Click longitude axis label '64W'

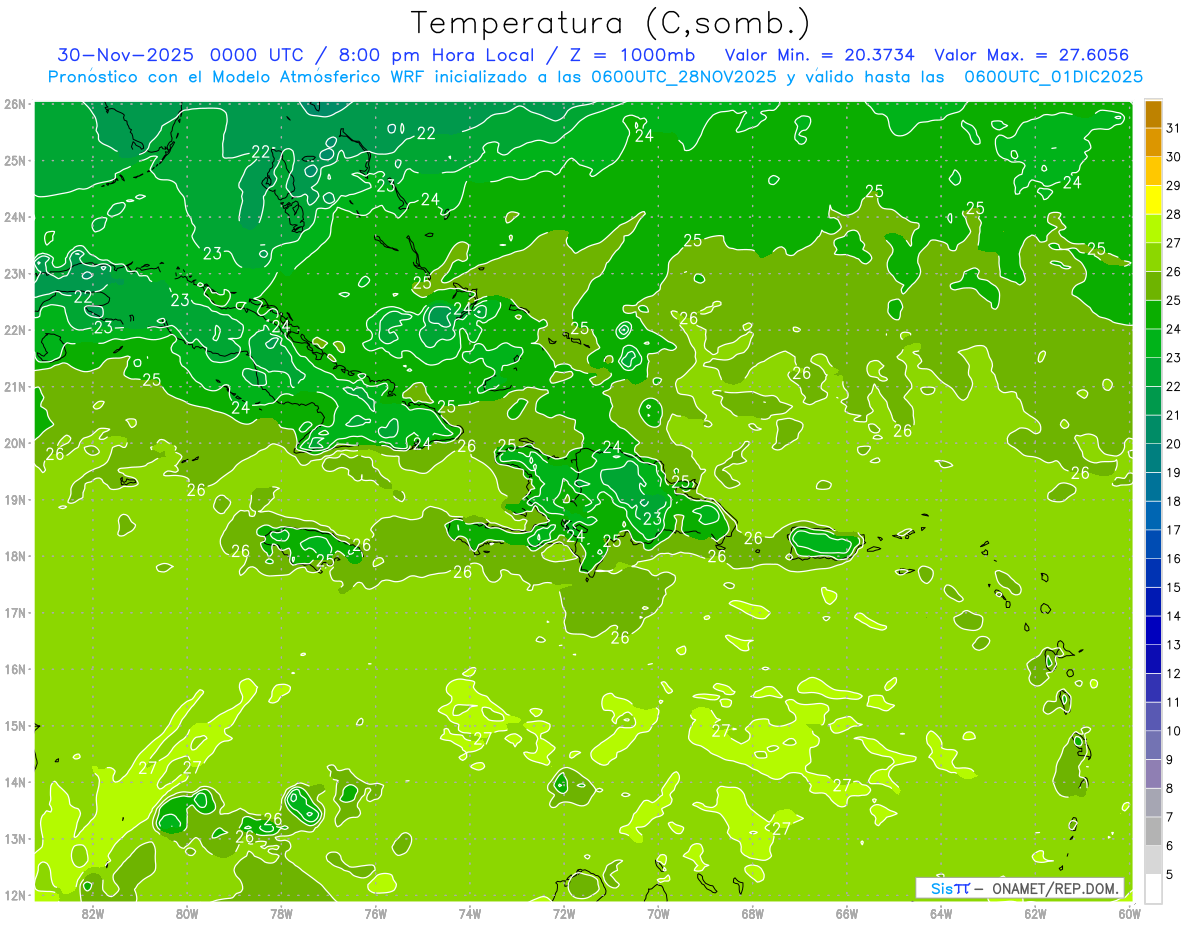[x=941, y=913]
